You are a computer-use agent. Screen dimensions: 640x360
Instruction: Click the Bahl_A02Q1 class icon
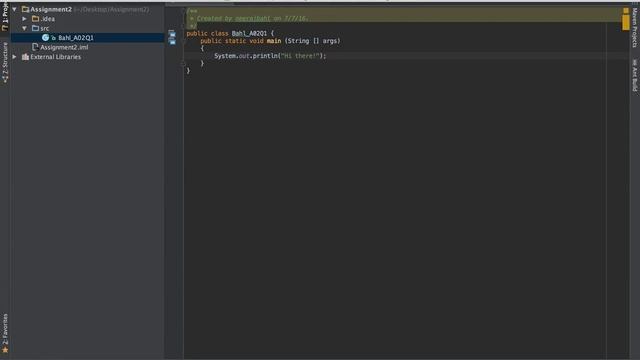pyautogui.click(x=45, y=38)
